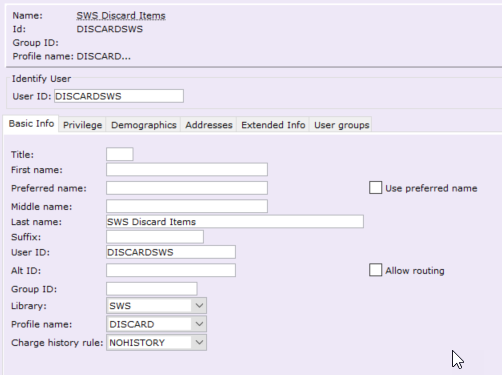Click the Identify User ID input field
502x375 pixels.
pyautogui.click(x=119, y=96)
